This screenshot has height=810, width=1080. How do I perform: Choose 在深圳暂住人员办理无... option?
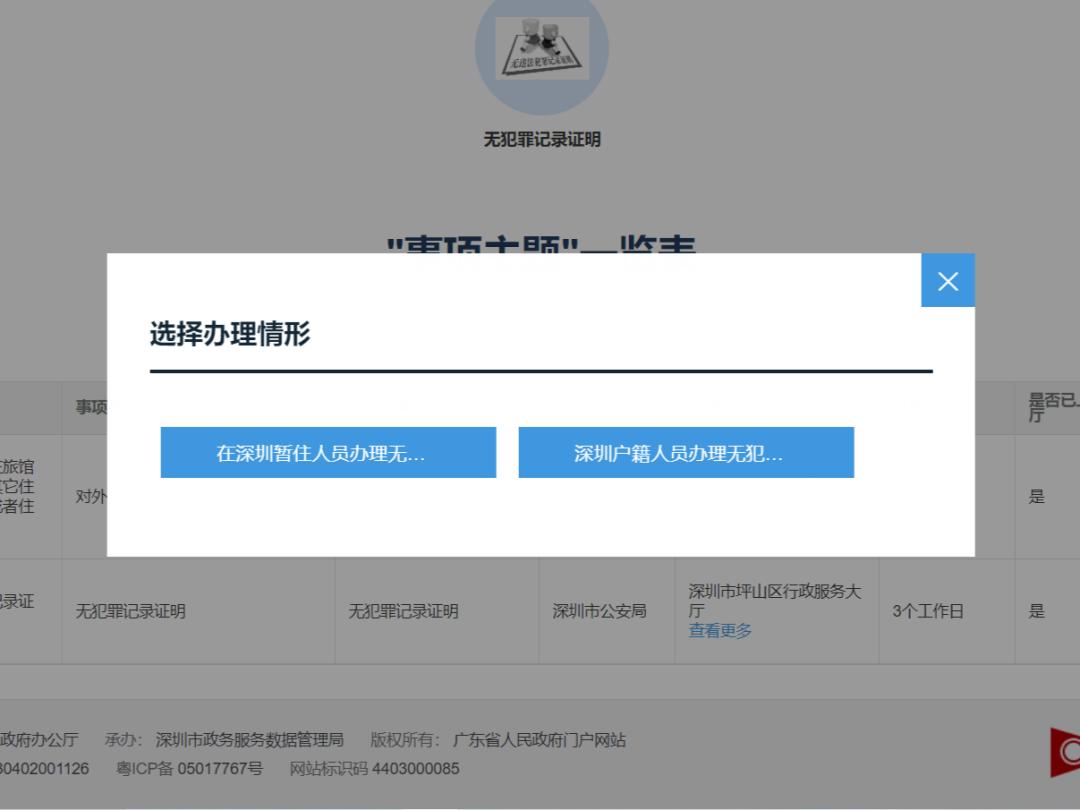(x=328, y=453)
